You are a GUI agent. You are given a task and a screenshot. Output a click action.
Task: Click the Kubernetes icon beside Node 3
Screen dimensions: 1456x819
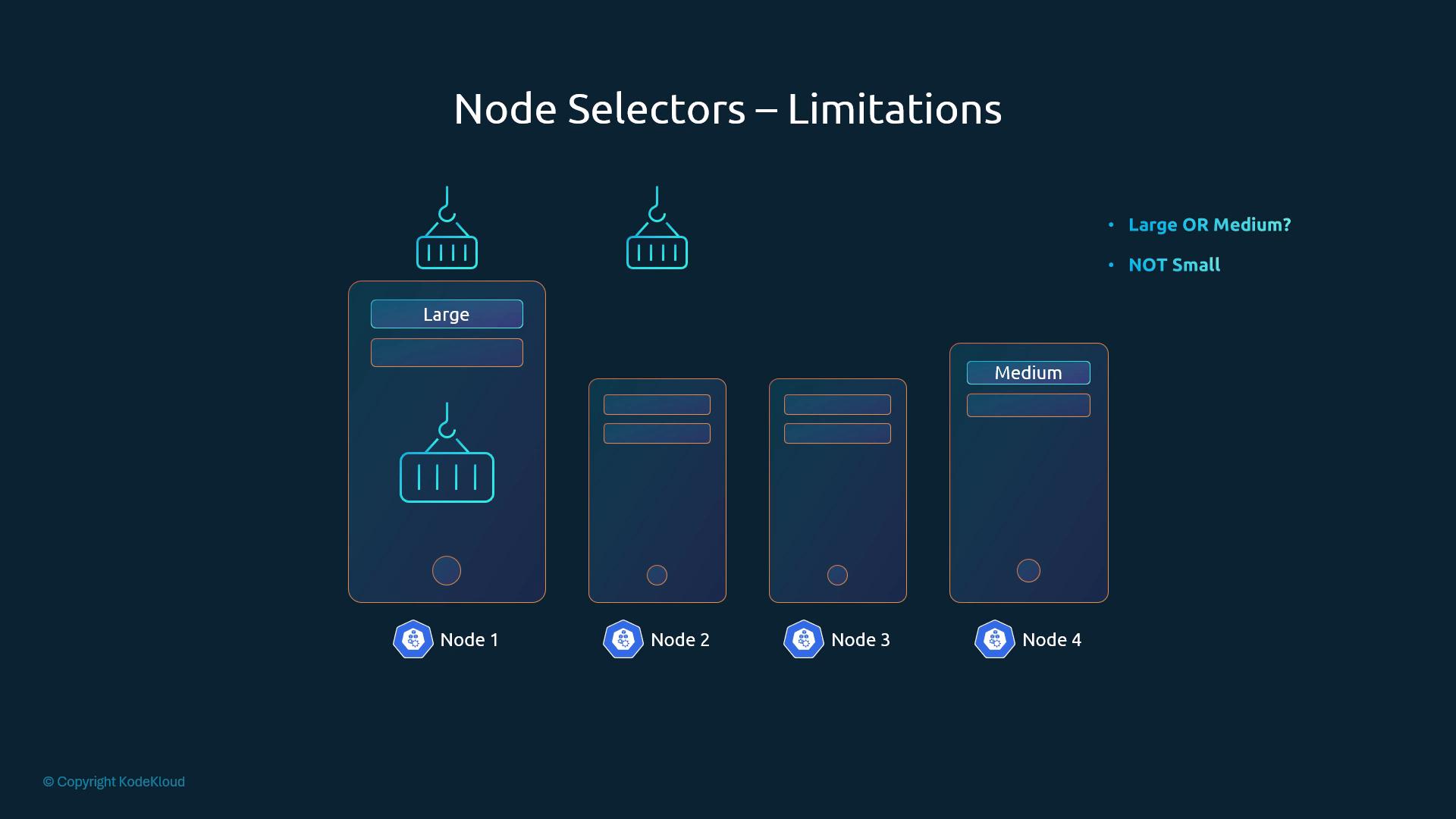804,639
